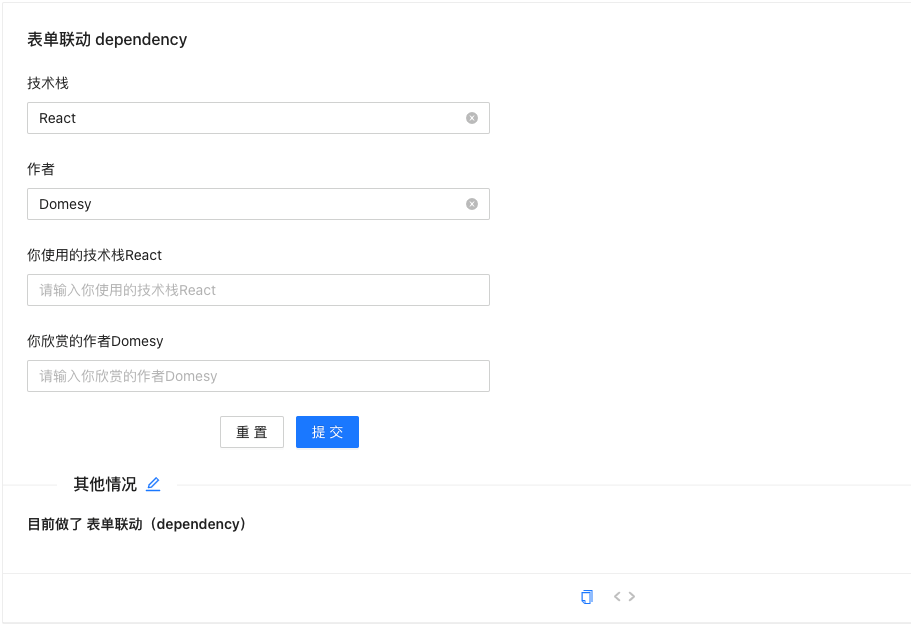Click the 请输入你使用的技术栈React input box

(258, 290)
